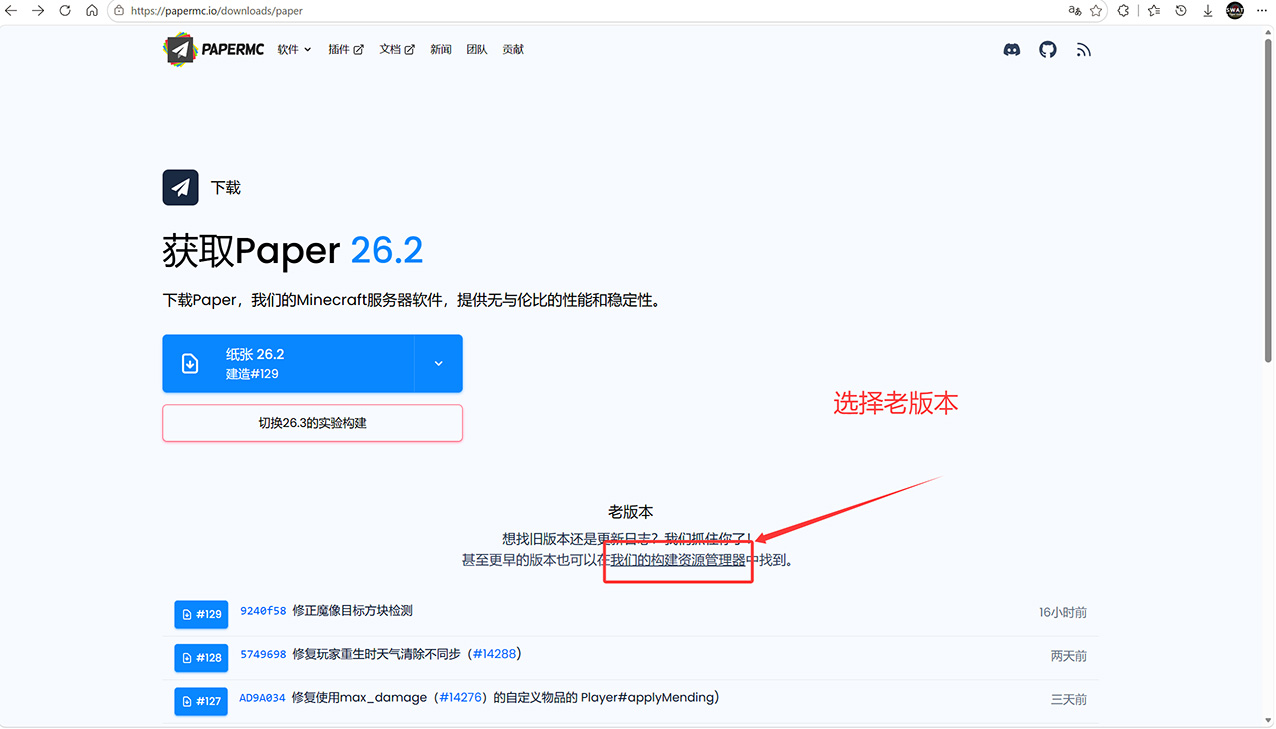Open the browser history icon

point(1181,11)
